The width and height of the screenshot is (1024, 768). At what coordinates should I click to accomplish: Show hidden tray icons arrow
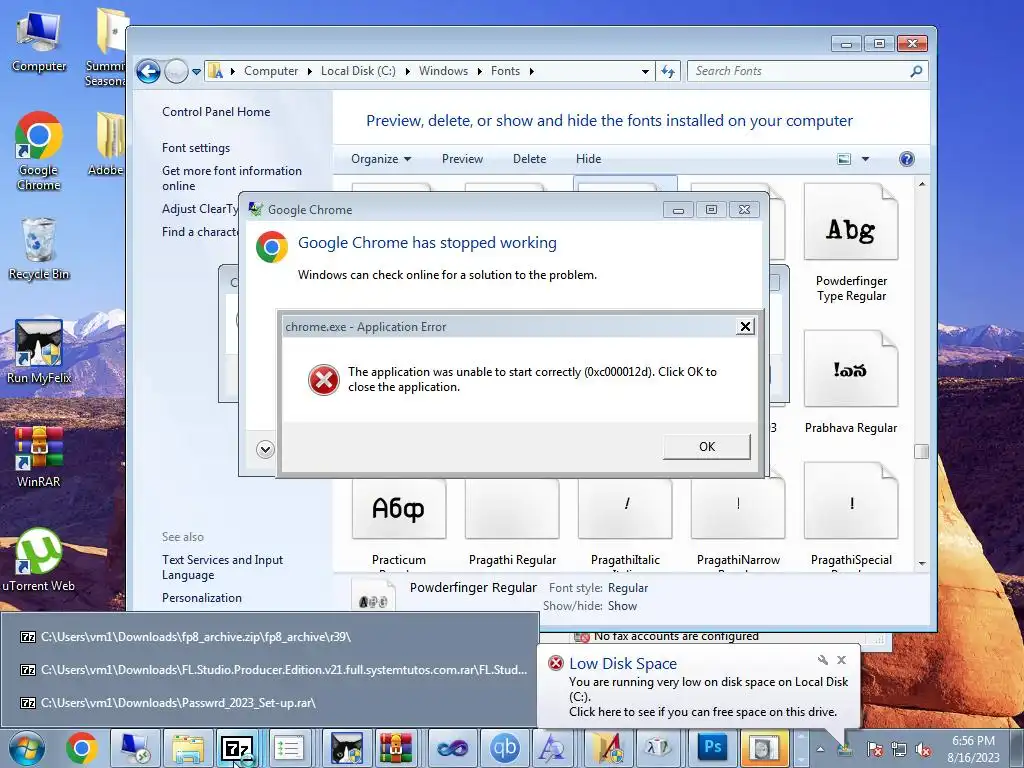(820, 749)
